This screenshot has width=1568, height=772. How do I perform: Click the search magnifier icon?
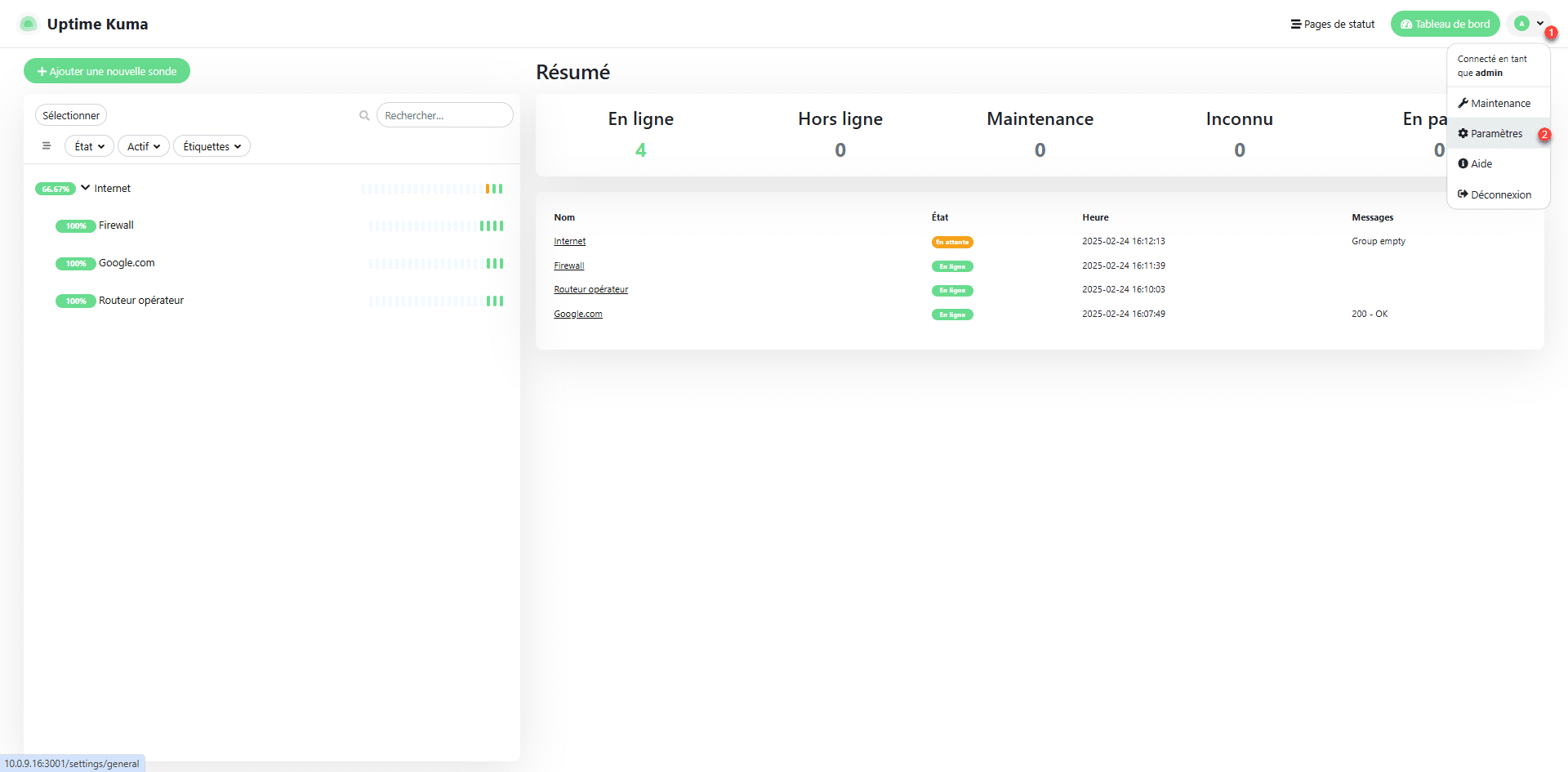pyautogui.click(x=364, y=116)
